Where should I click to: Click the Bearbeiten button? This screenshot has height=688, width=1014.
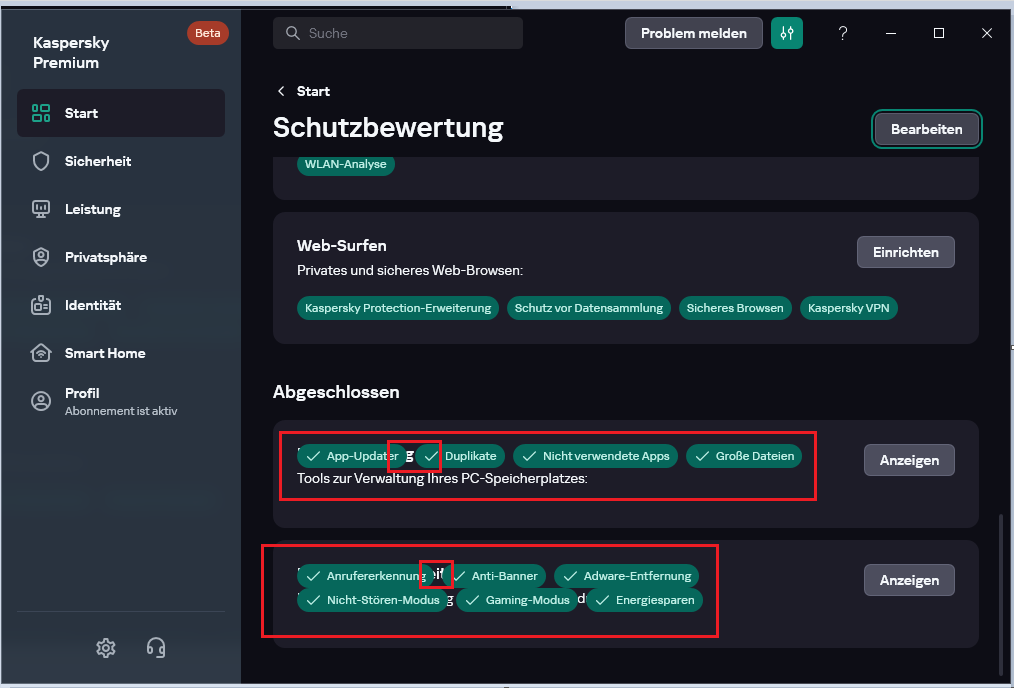coord(926,129)
